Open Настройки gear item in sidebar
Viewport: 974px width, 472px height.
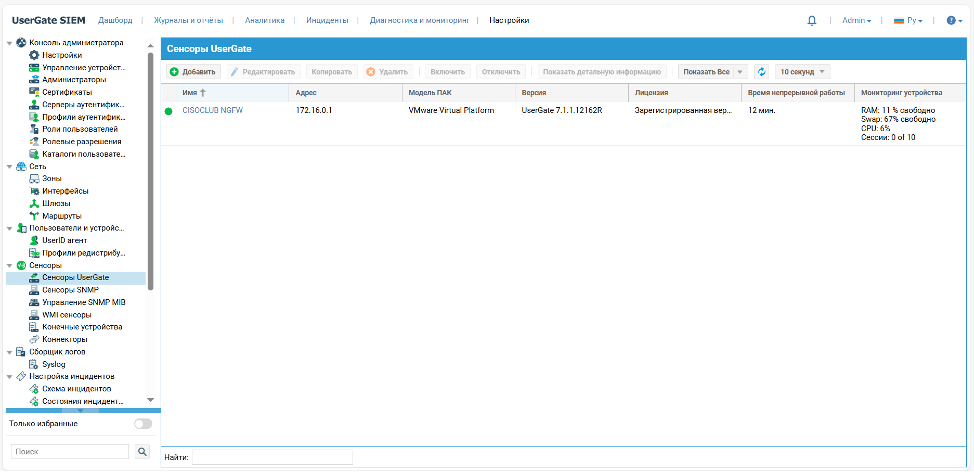(62, 55)
